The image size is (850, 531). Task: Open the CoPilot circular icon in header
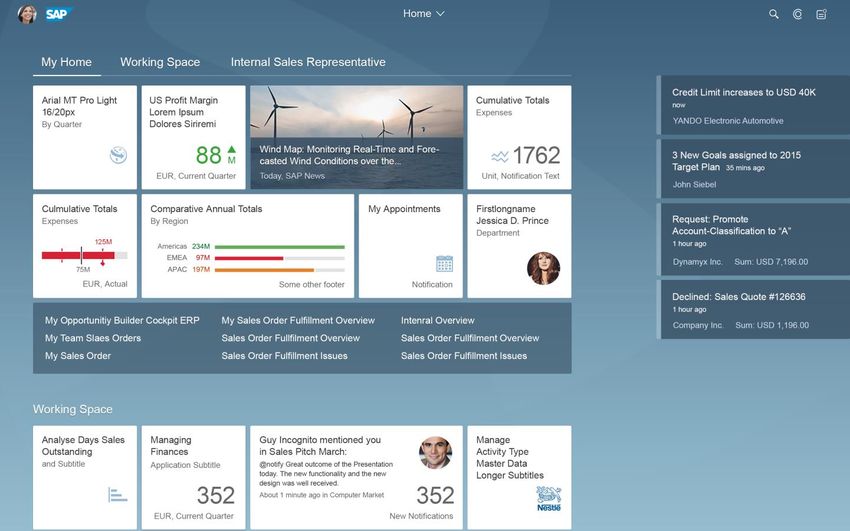797,14
